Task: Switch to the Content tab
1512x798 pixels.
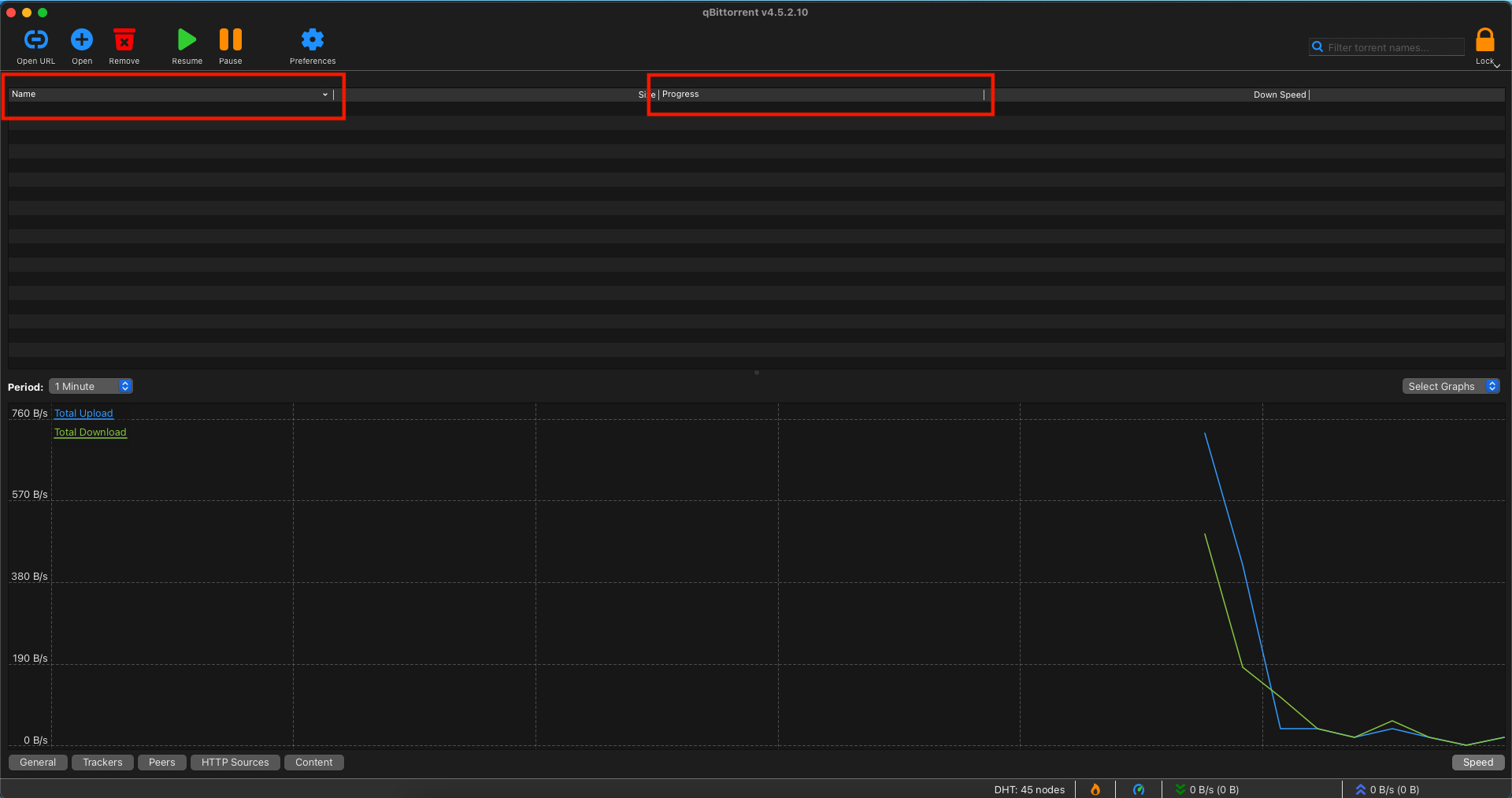Action: tap(314, 763)
